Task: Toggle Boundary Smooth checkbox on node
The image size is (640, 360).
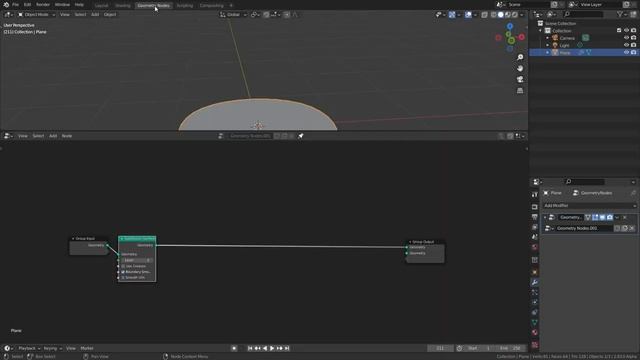Action: coord(123,272)
